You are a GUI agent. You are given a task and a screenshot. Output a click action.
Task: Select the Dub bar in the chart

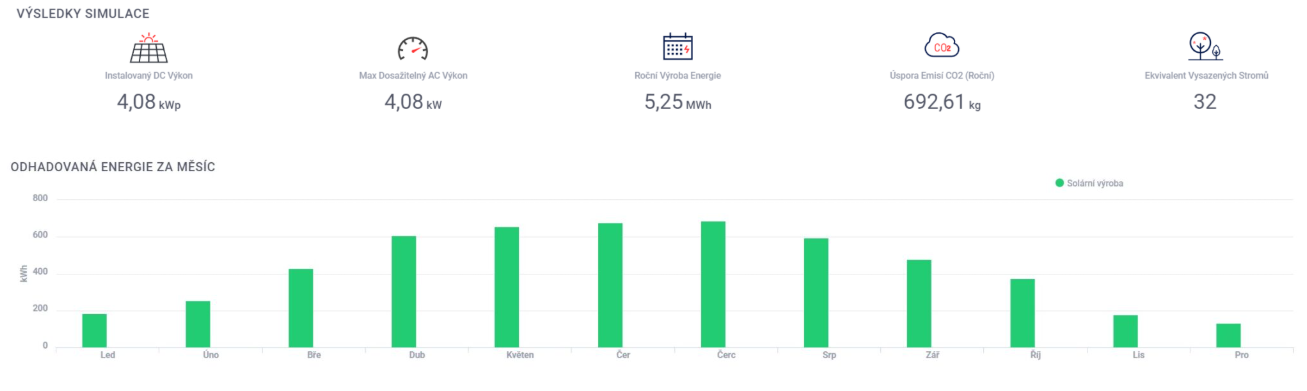tap(404, 292)
